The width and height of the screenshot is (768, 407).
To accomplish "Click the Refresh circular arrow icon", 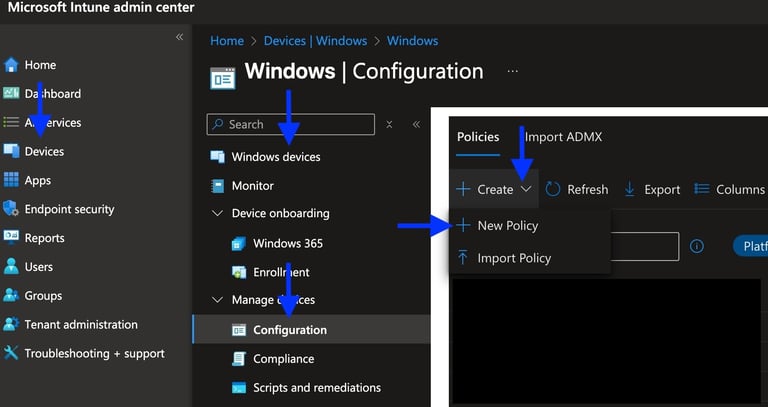I will point(552,189).
